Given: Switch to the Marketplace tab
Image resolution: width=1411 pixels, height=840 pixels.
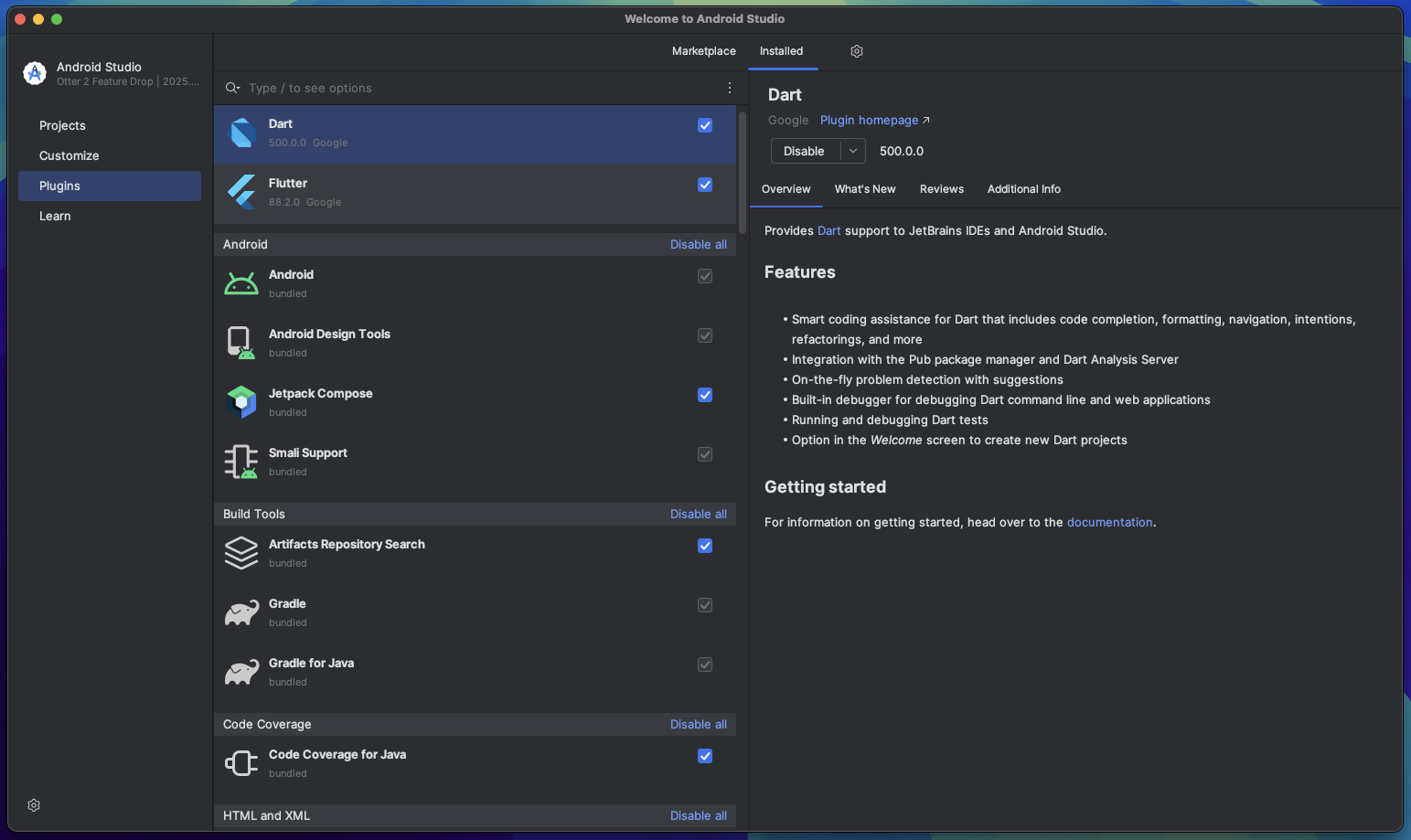Looking at the screenshot, I should [x=703, y=51].
